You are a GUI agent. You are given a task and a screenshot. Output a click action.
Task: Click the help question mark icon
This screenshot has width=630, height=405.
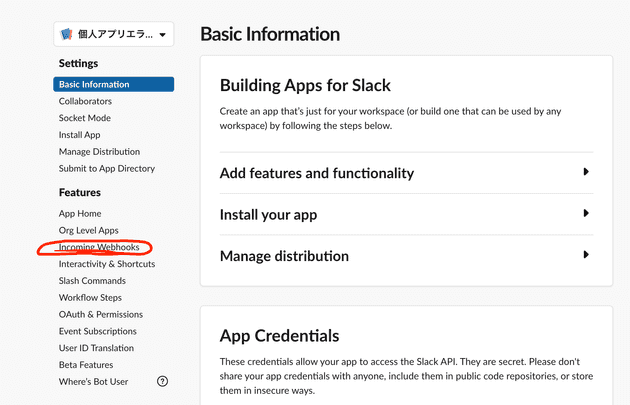coord(162,381)
